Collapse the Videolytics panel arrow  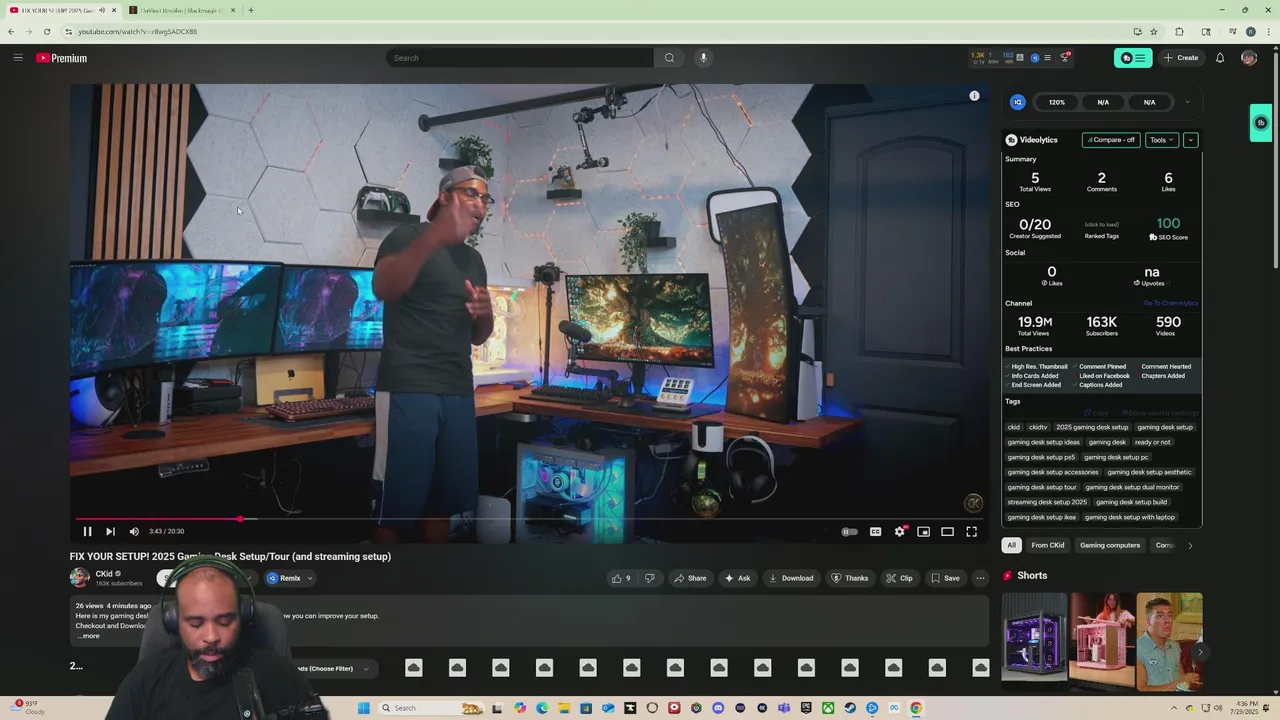tap(1190, 140)
